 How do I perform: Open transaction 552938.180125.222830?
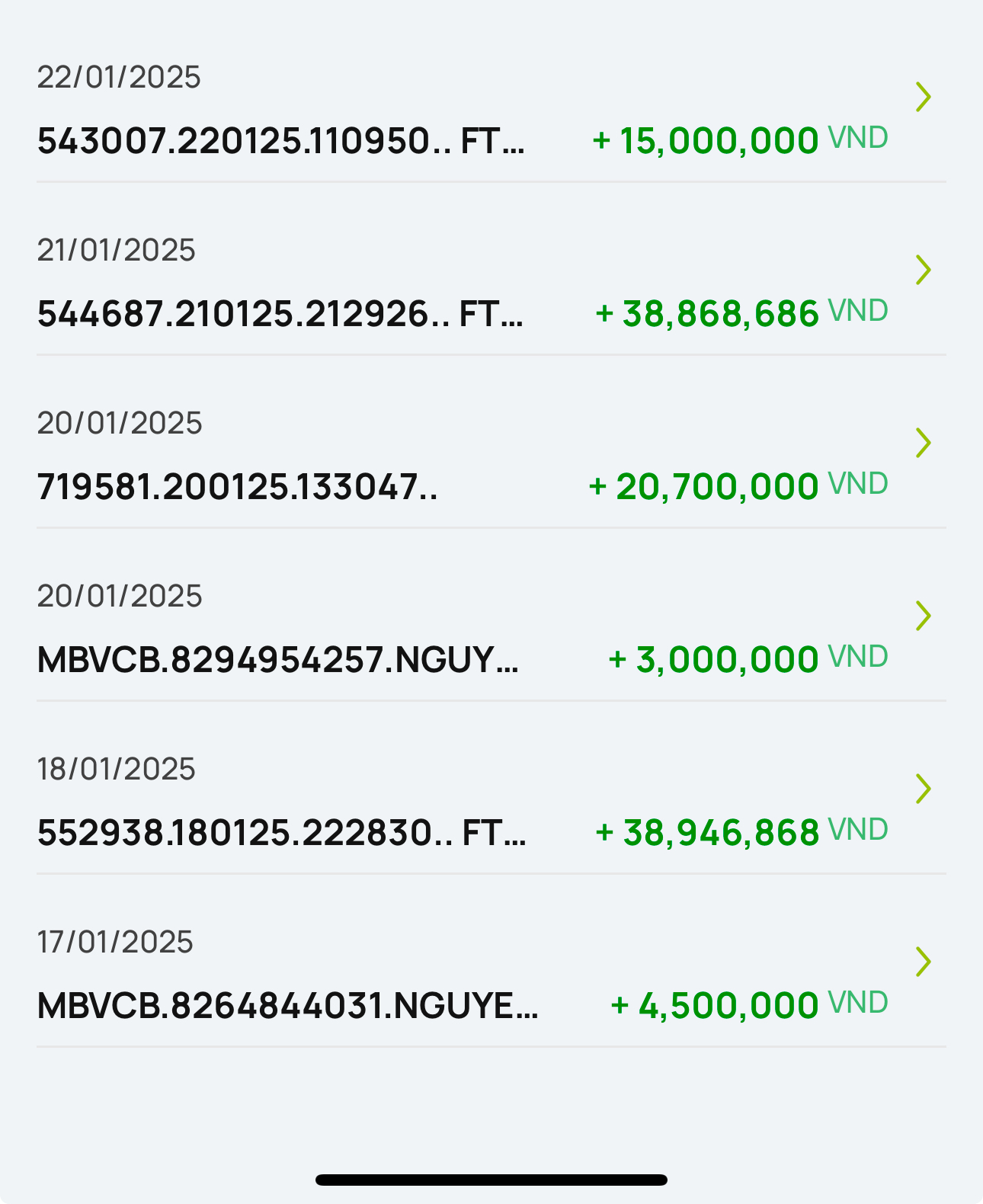tap(281, 833)
